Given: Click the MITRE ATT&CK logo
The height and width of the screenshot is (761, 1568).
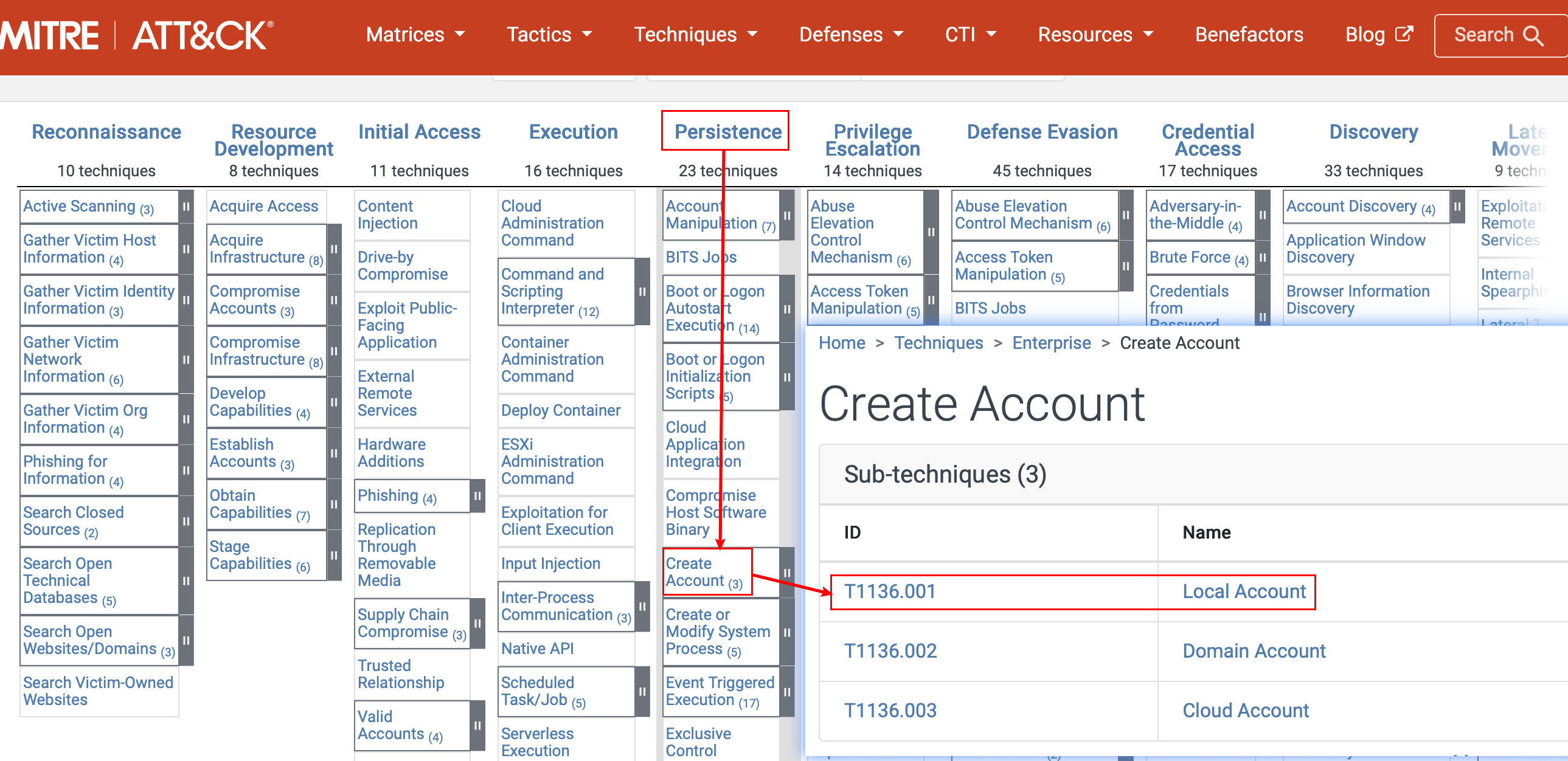Looking at the screenshot, I should (x=137, y=35).
